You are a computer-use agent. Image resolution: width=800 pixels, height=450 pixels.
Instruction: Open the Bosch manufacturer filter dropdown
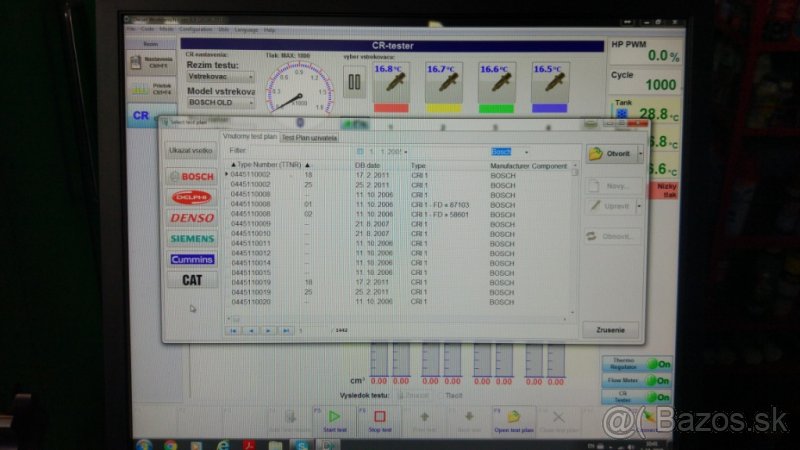pos(532,151)
